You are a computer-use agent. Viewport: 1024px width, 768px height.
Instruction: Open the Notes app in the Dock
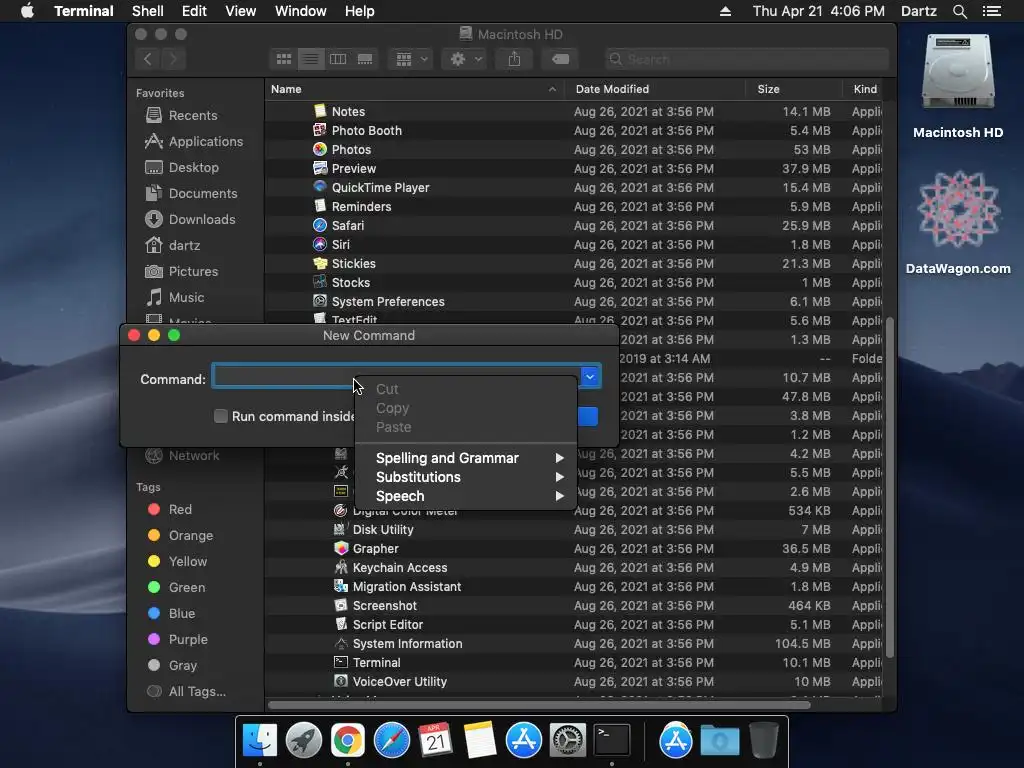tap(479, 741)
